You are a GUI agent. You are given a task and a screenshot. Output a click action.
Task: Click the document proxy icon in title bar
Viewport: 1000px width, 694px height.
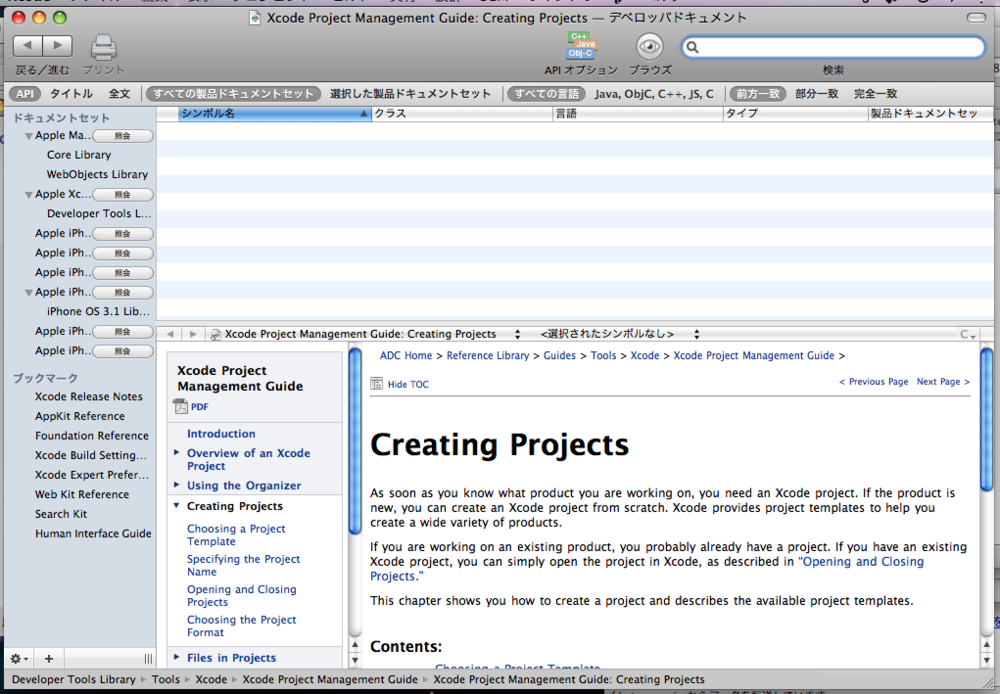[255, 18]
